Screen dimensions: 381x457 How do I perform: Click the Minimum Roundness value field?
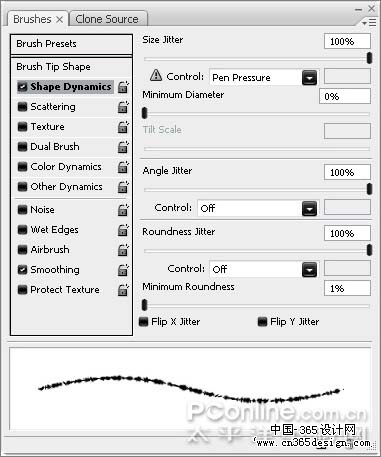tap(347, 288)
